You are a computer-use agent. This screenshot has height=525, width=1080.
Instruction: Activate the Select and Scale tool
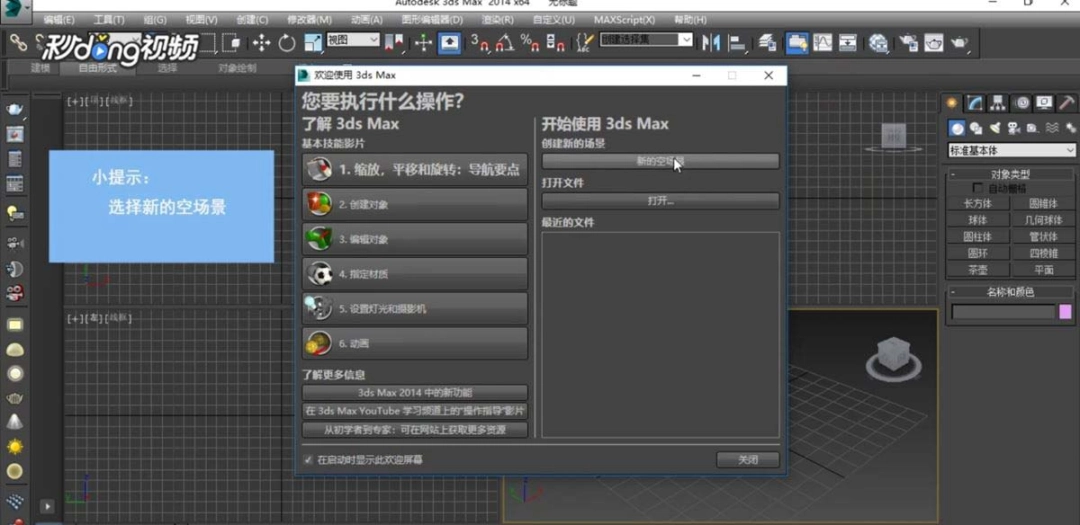pyautogui.click(x=312, y=43)
